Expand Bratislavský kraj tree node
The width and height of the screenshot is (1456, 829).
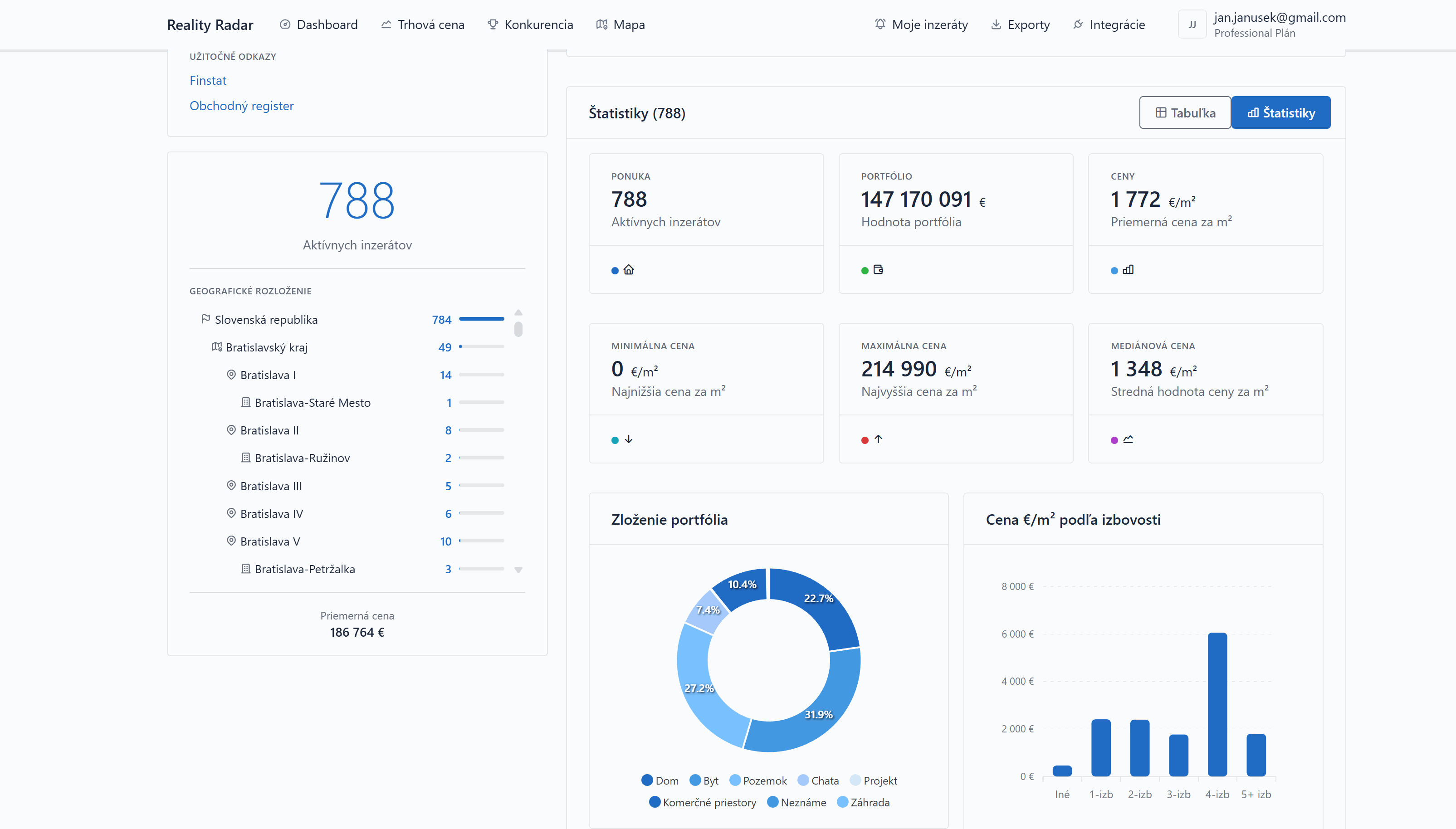(x=266, y=347)
